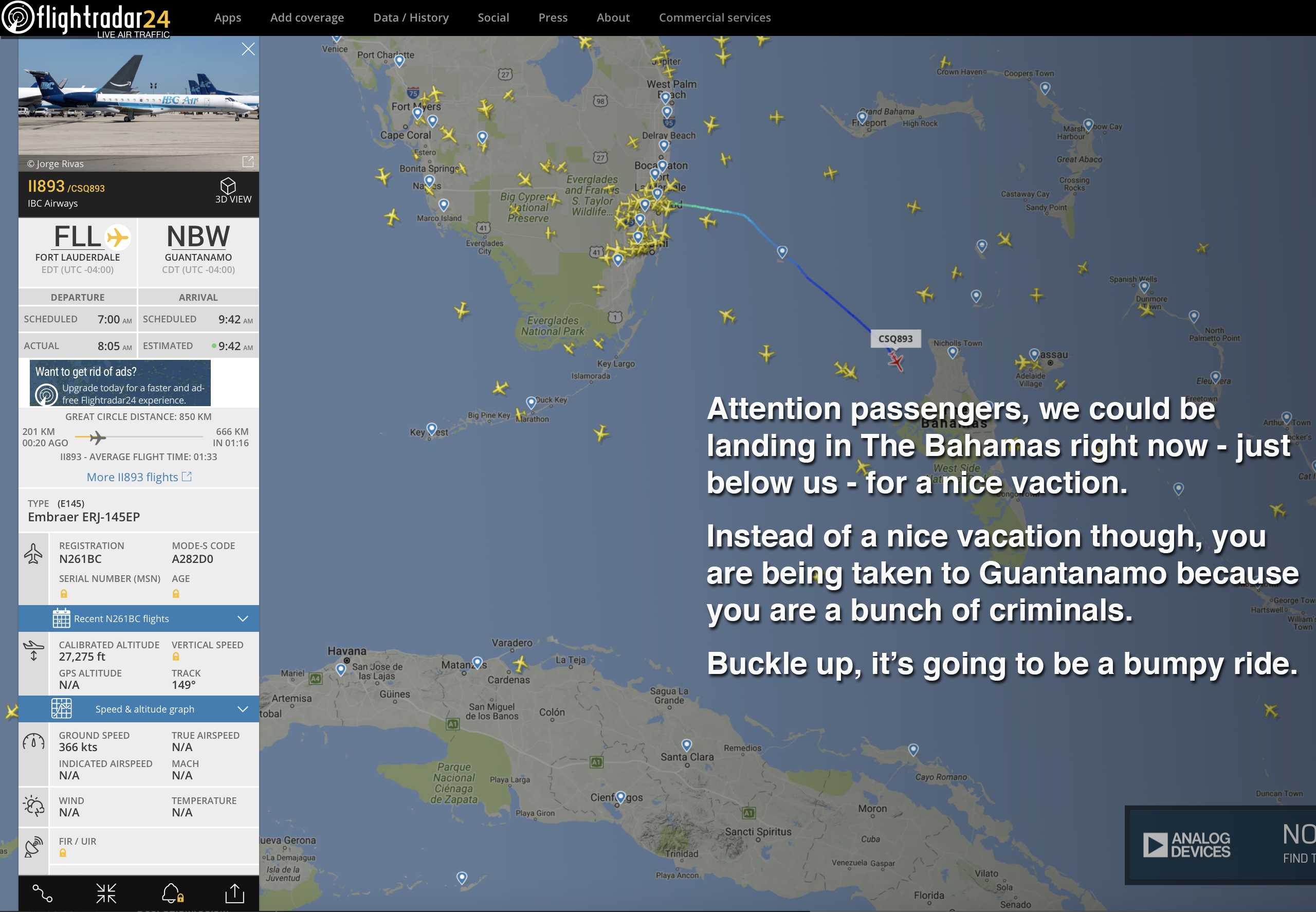The height and width of the screenshot is (912, 1316).
Task: Click the flight progress plane marker
Action: coord(98,437)
